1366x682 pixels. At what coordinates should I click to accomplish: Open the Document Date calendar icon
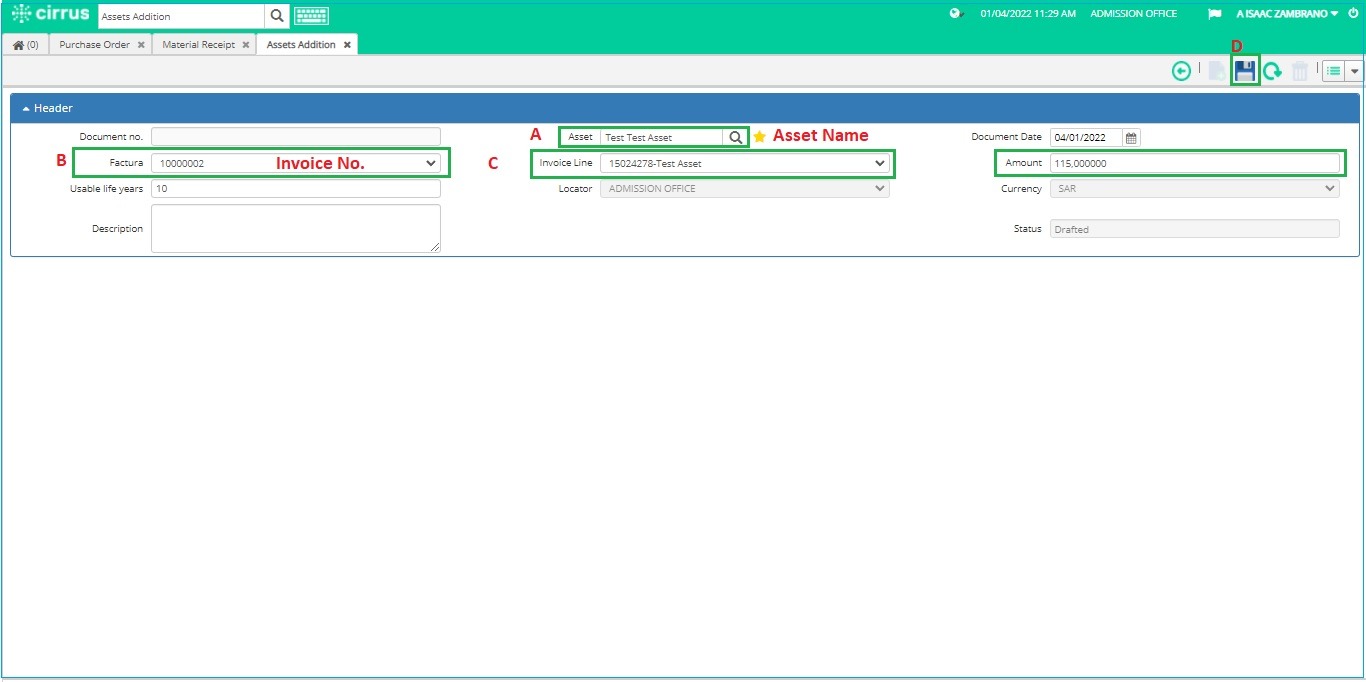click(1131, 137)
